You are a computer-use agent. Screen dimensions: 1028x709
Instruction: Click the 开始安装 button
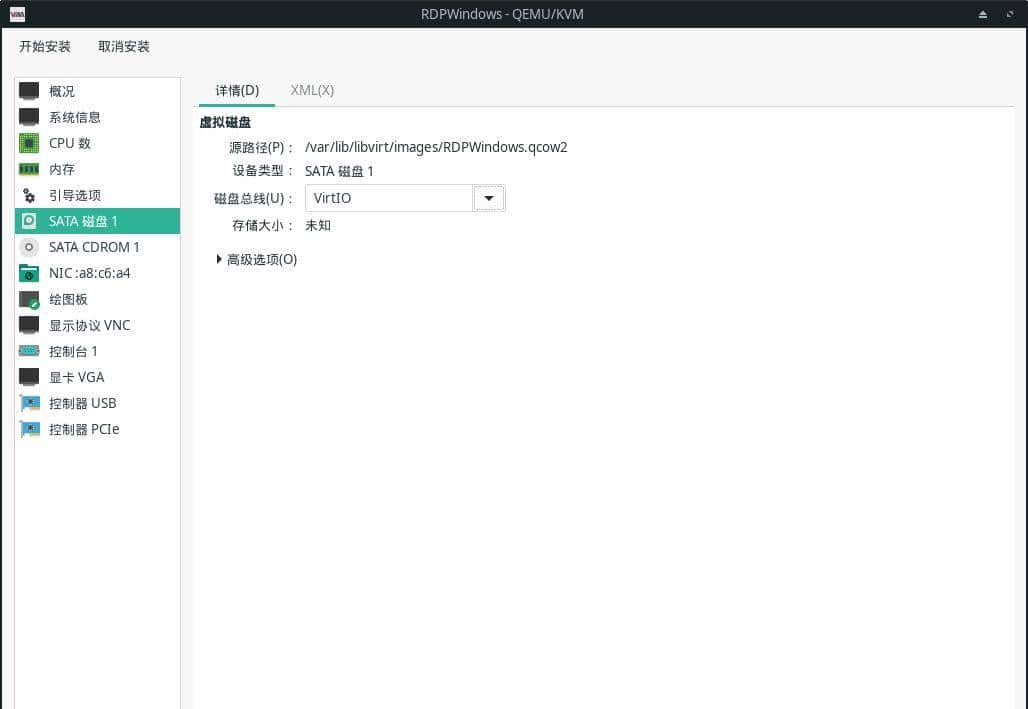click(44, 46)
